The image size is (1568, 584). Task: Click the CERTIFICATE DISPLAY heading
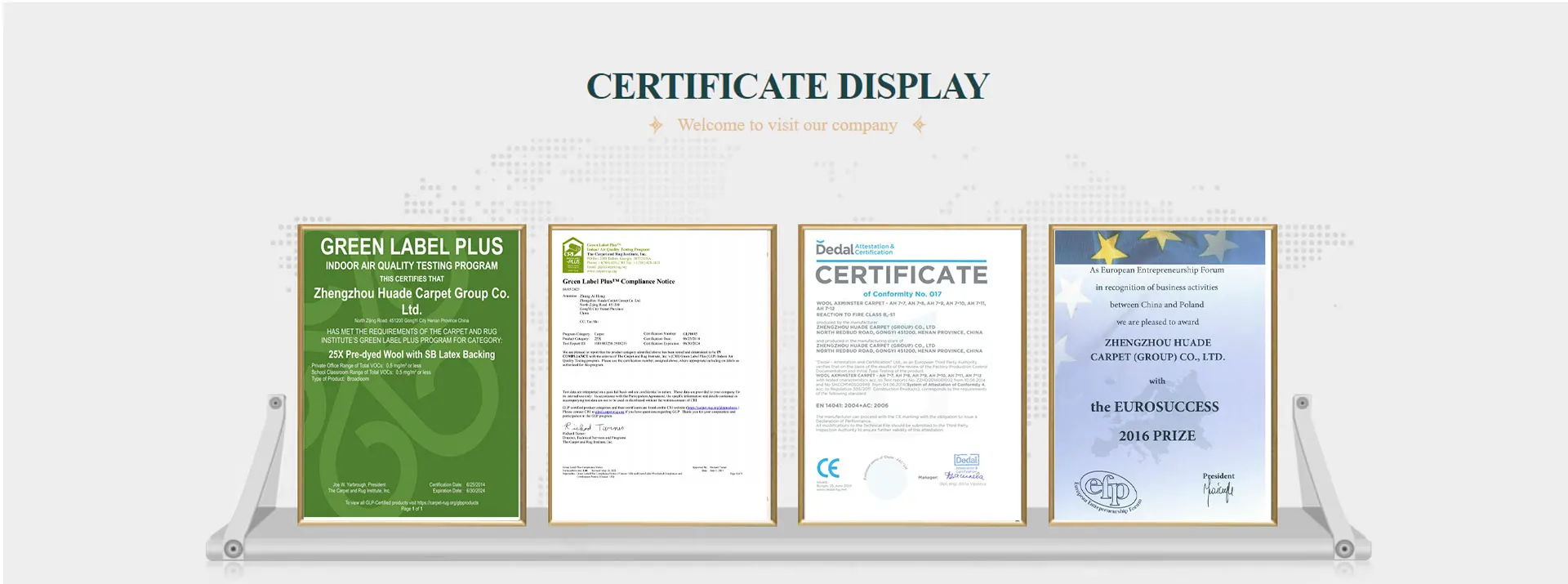[x=787, y=86]
